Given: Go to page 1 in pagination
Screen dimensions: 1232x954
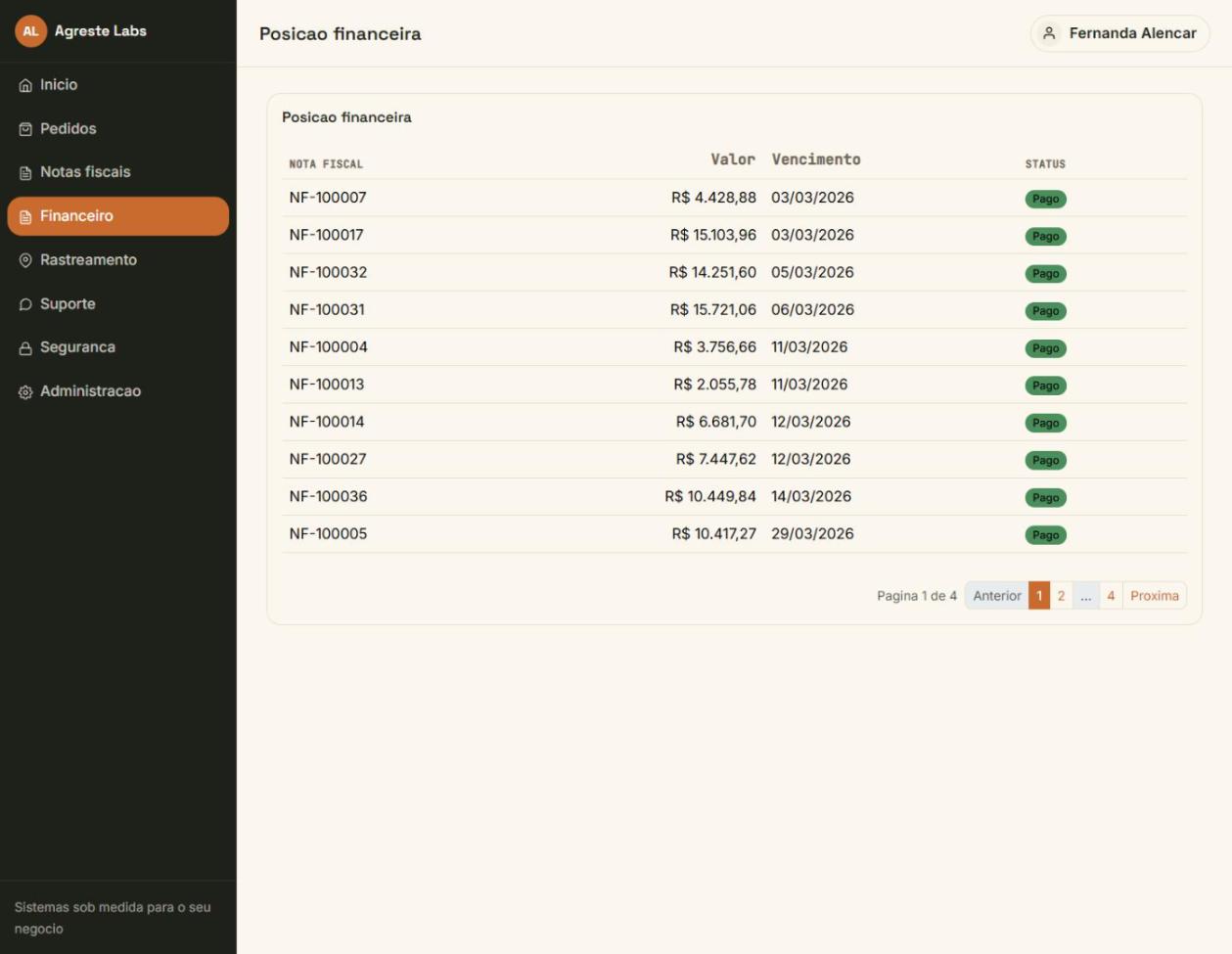Looking at the screenshot, I should tap(1039, 596).
